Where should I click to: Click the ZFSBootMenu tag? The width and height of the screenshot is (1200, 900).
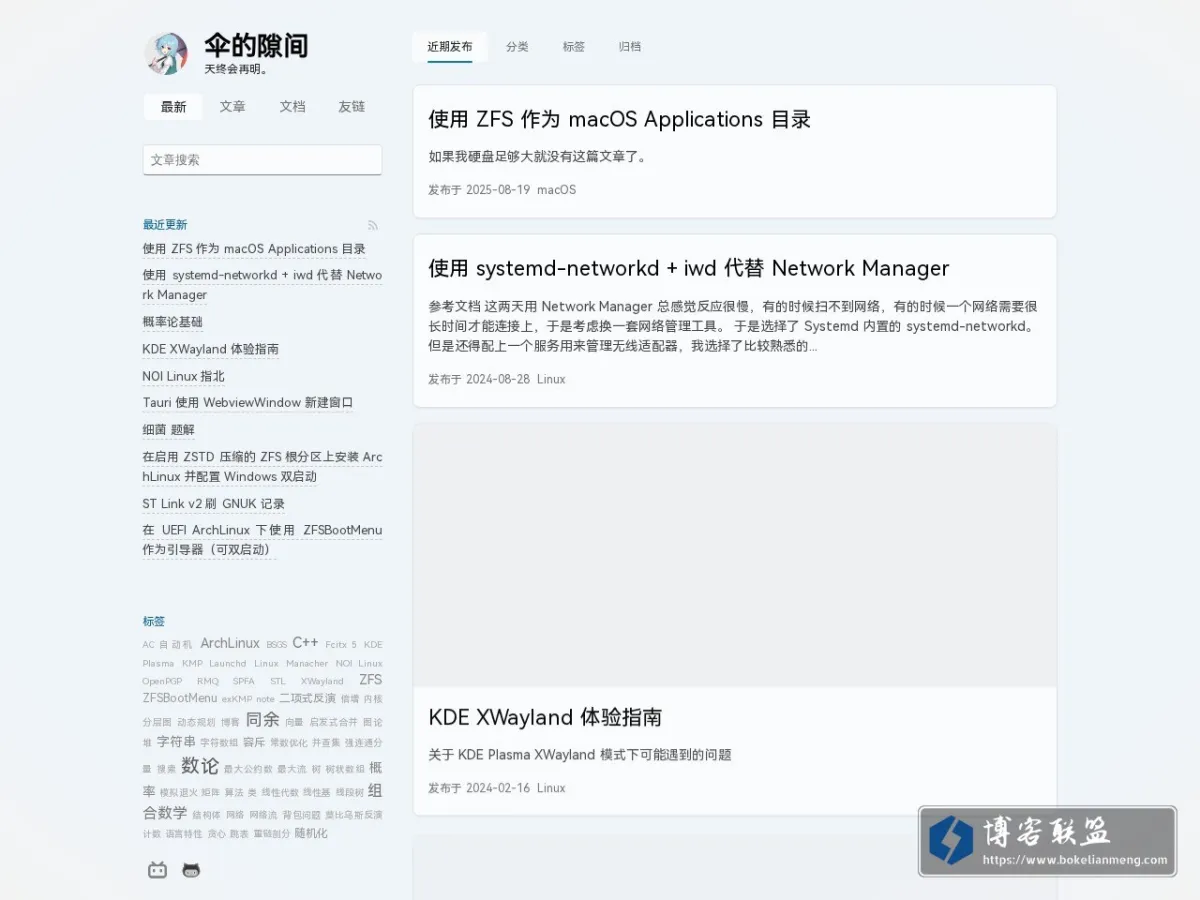pyautogui.click(x=180, y=698)
